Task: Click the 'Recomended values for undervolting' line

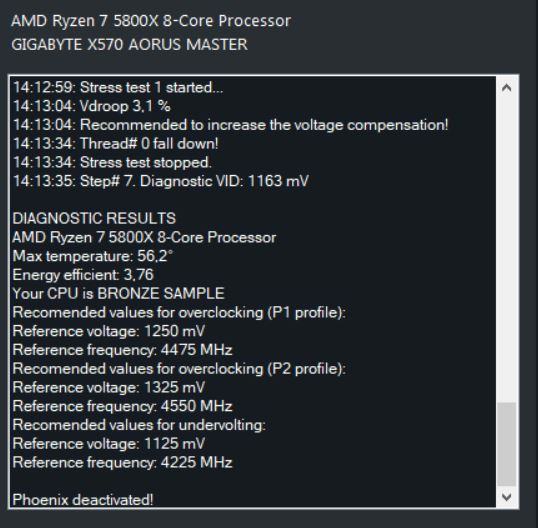Action: click(139, 425)
